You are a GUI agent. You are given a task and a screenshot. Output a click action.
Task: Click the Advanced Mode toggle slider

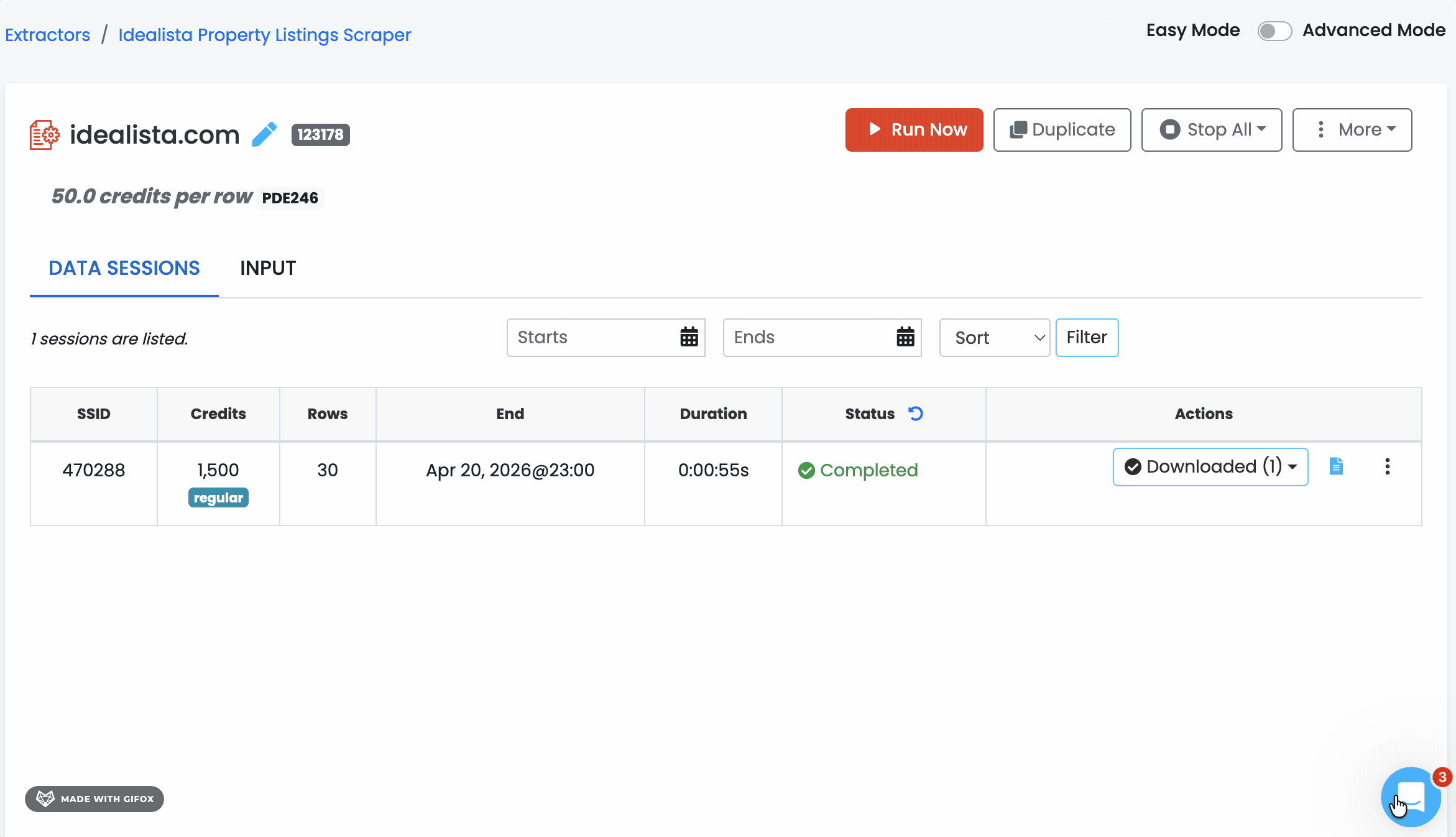1275,30
